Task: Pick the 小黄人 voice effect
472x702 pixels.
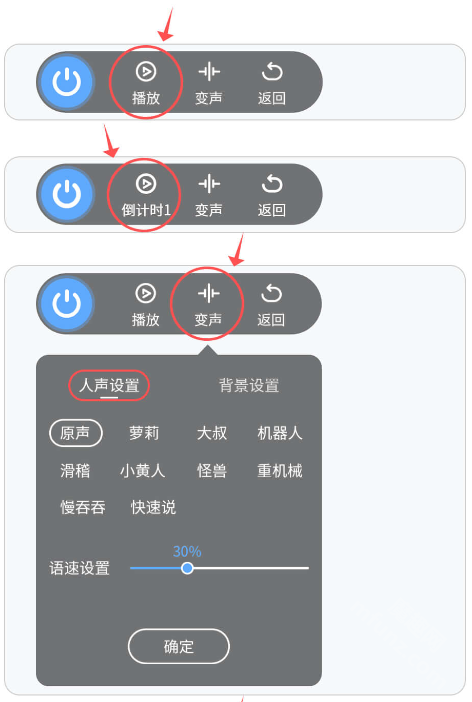Action: pyautogui.click(x=143, y=471)
